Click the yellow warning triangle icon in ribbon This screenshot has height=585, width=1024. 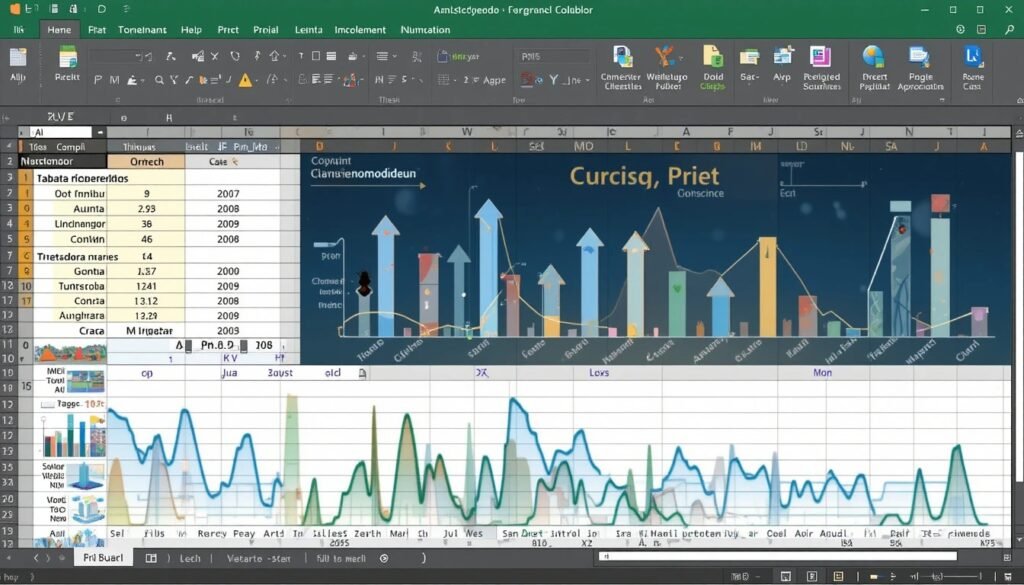pyautogui.click(x=245, y=80)
